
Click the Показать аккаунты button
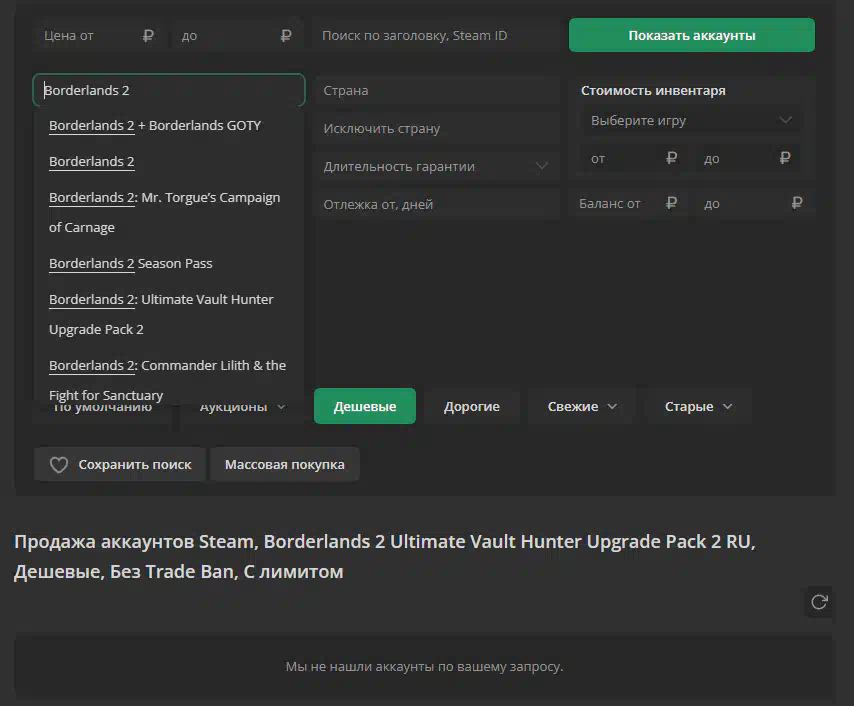tap(692, 35)
